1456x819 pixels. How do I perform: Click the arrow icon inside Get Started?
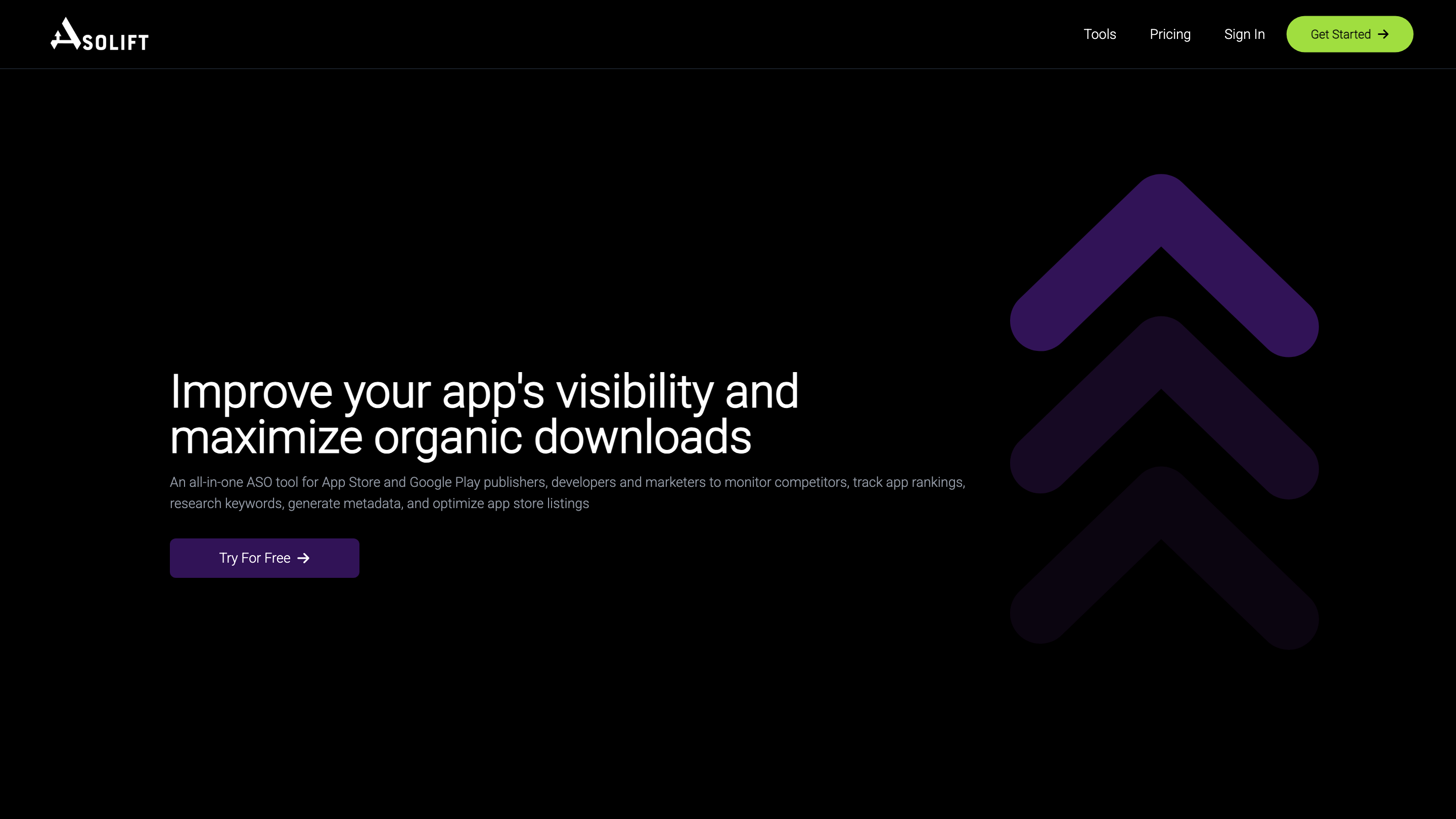[x=1383, y=34]
